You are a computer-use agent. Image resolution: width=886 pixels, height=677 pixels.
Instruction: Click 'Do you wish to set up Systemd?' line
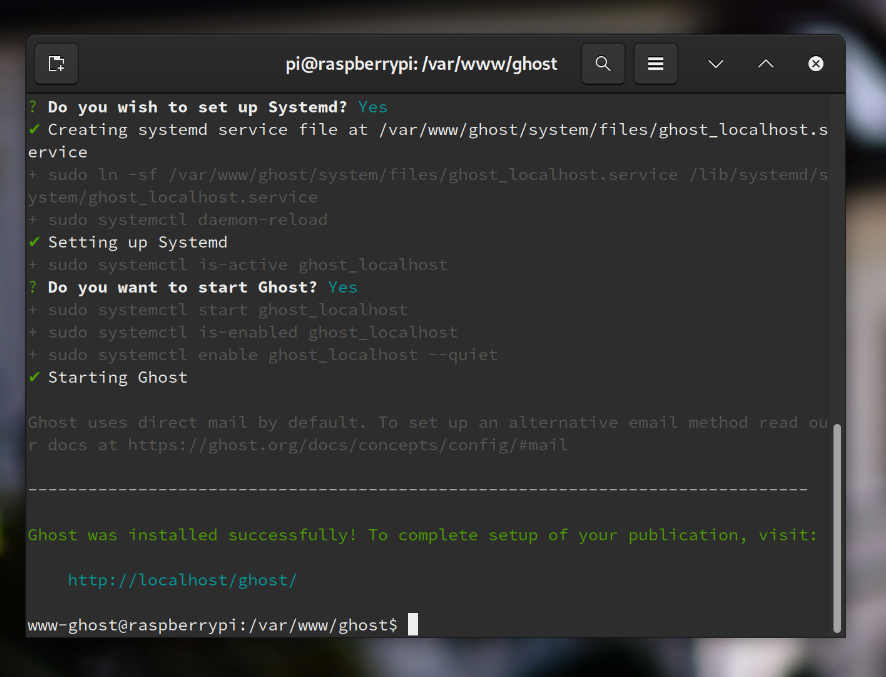(x=208, y=107)
